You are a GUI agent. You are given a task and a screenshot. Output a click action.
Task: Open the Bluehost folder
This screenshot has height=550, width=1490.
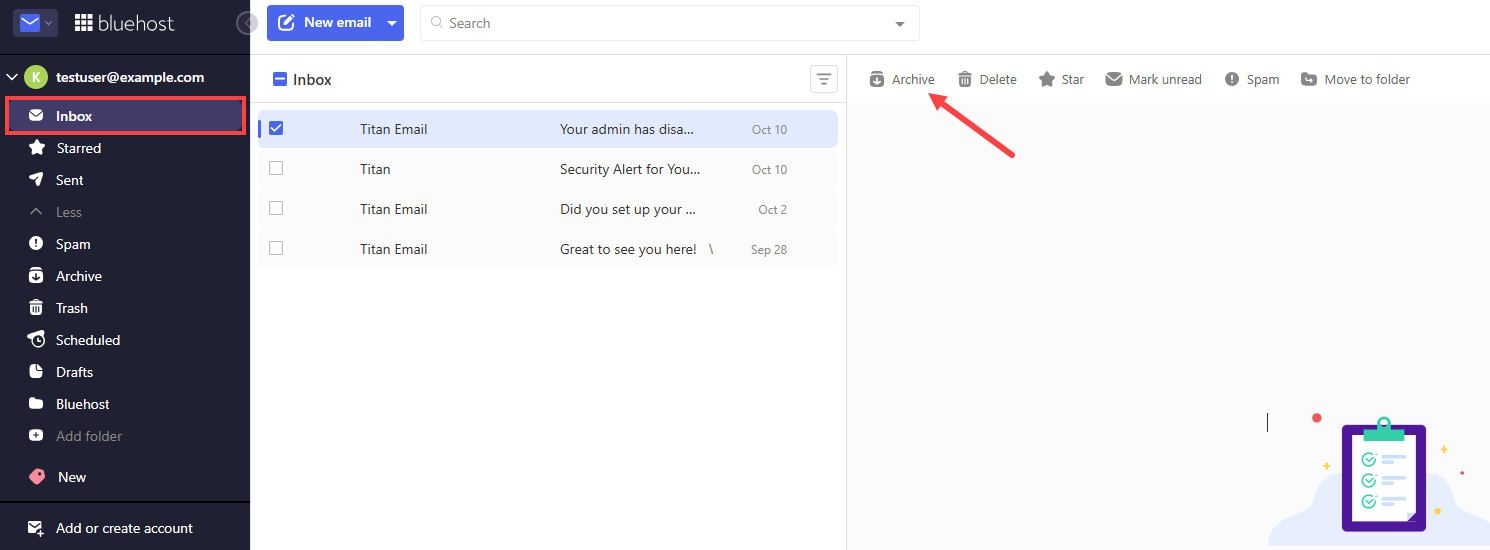(x=83, y=404)
